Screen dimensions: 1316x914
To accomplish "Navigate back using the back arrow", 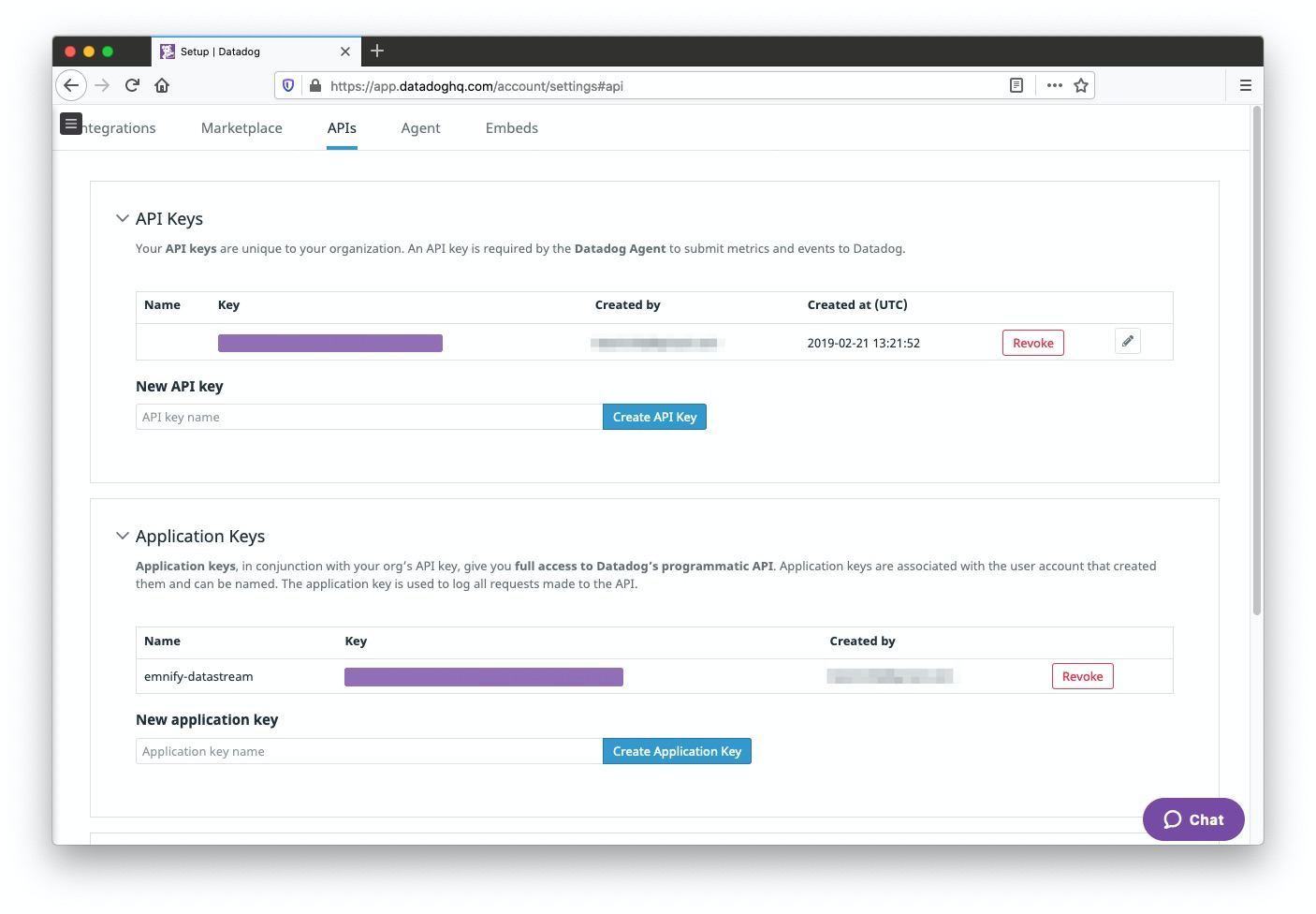I will [x=71, y=85].
